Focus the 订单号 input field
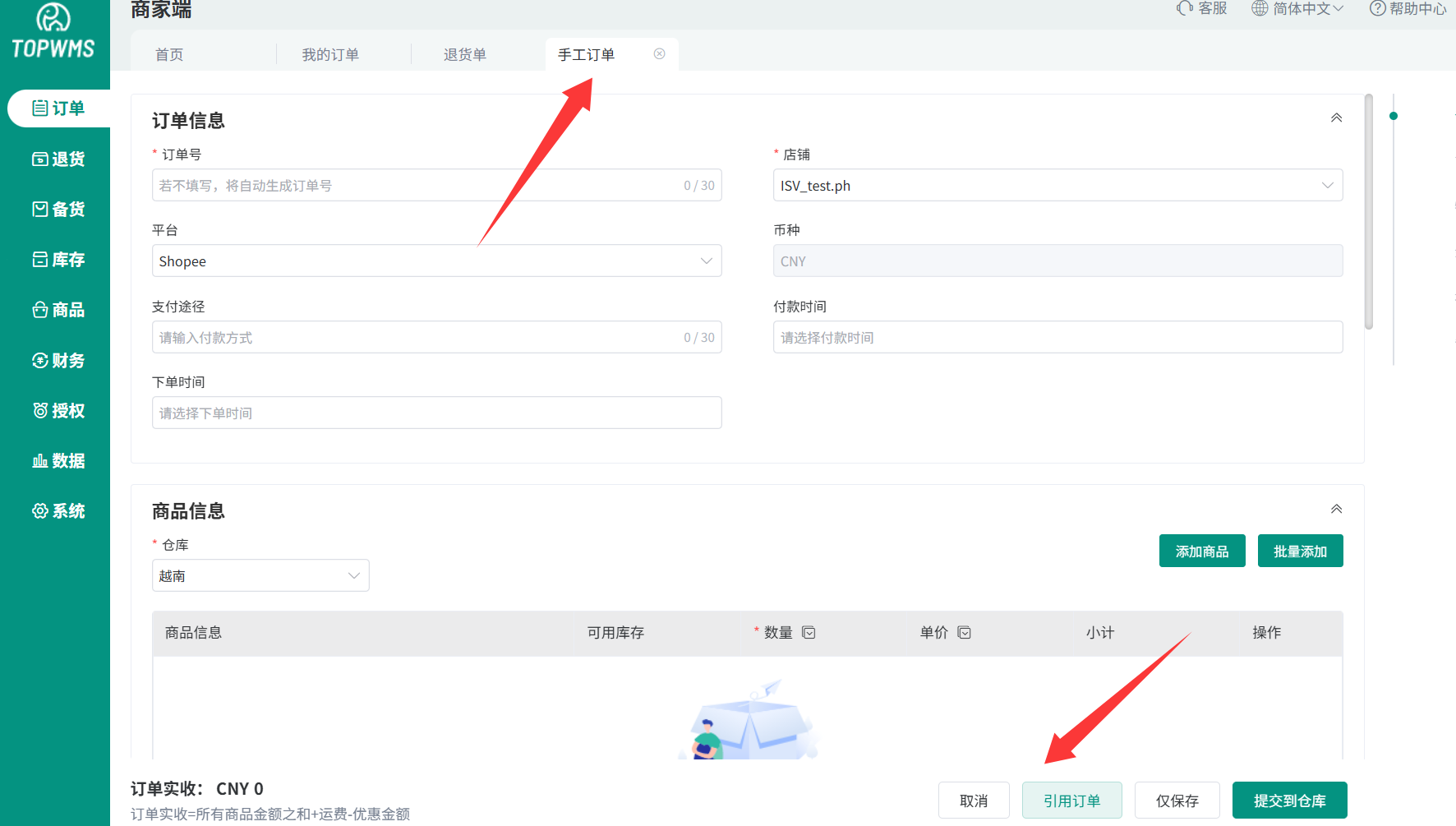 click(x=437, y=185)
